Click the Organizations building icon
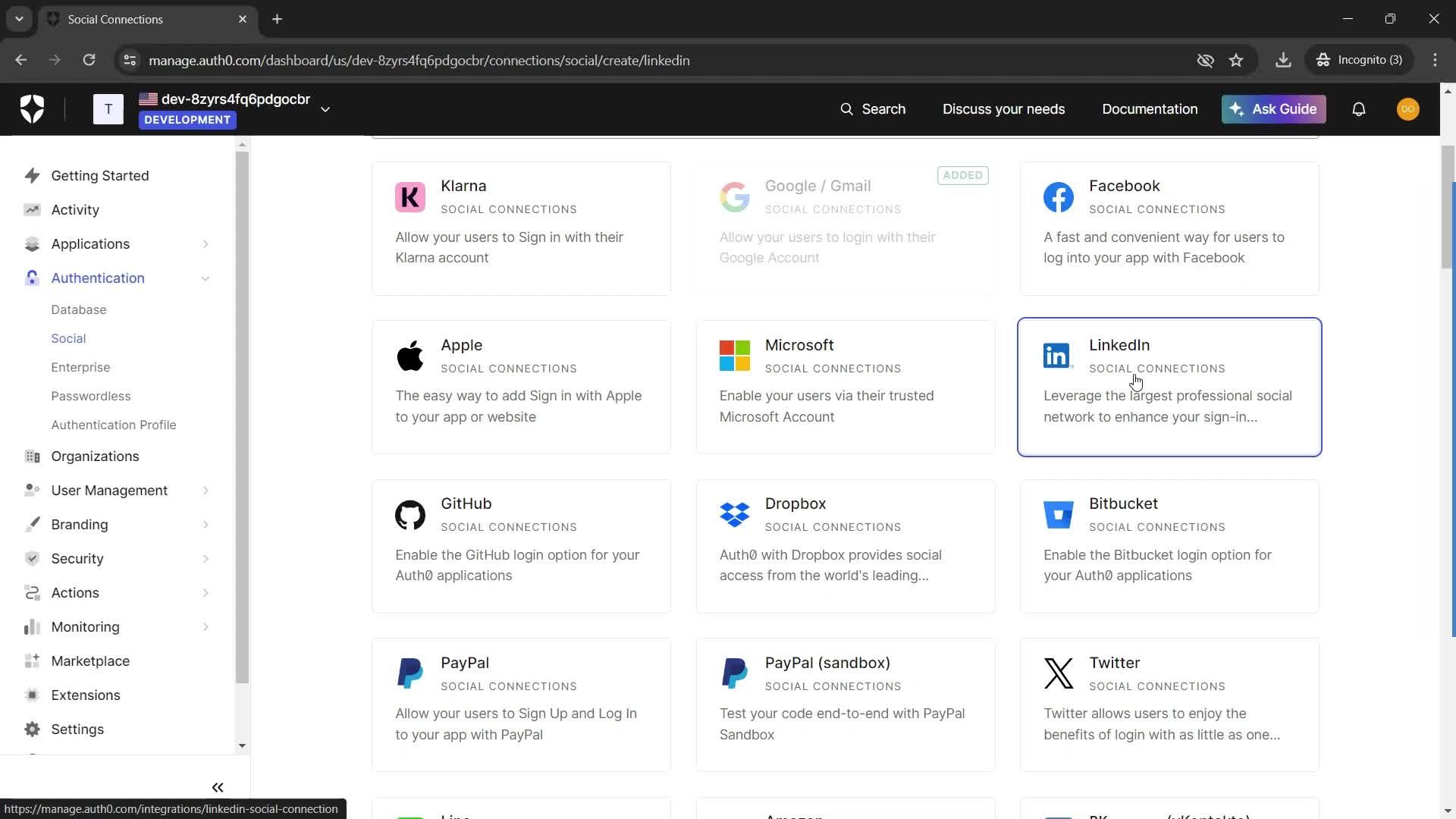1456x819 pixels. click(x=32, y=457)
